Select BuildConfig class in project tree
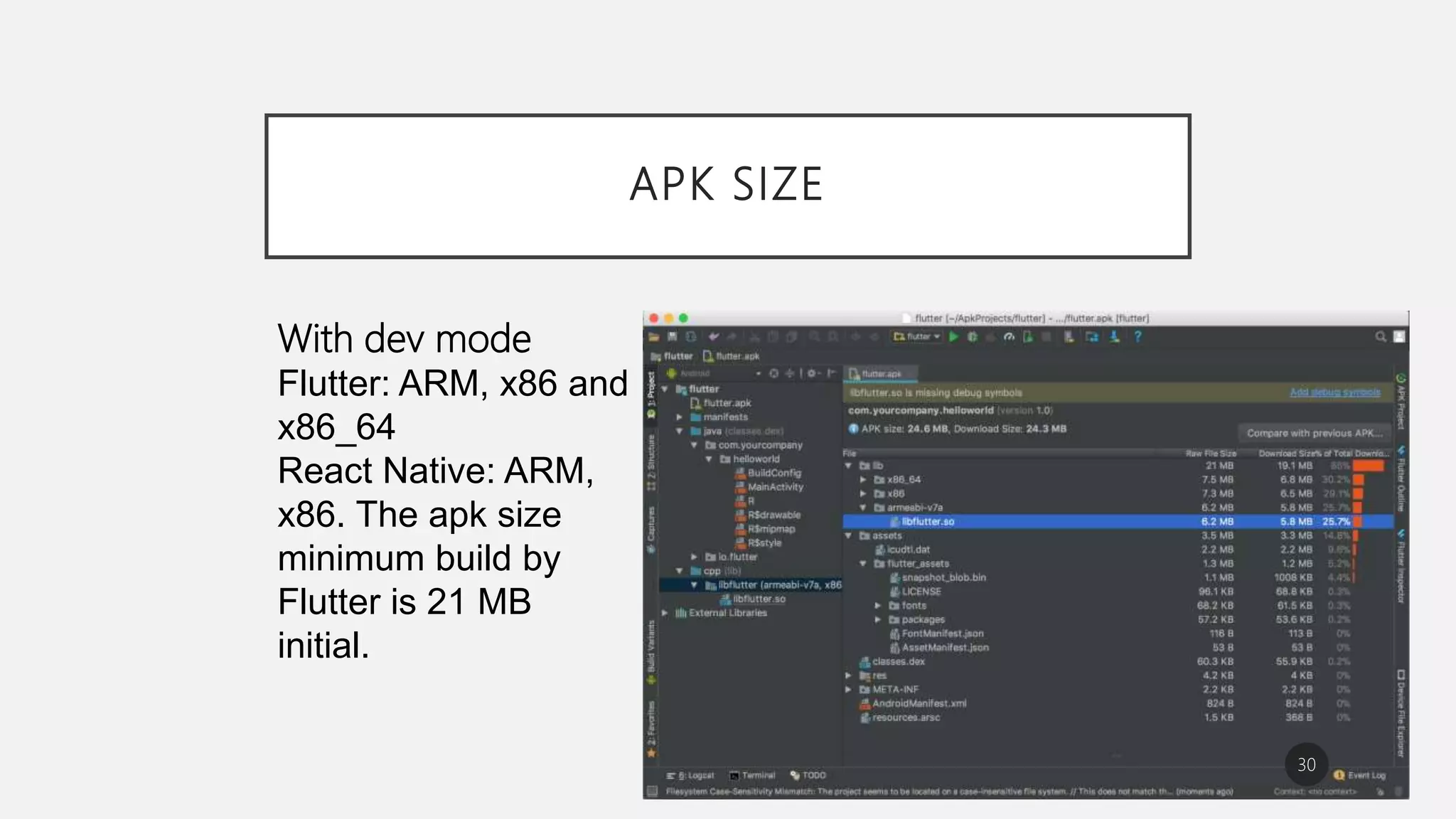Image resolution: width=1456 pixels, height=819 pixels. (x=768, y=473)
